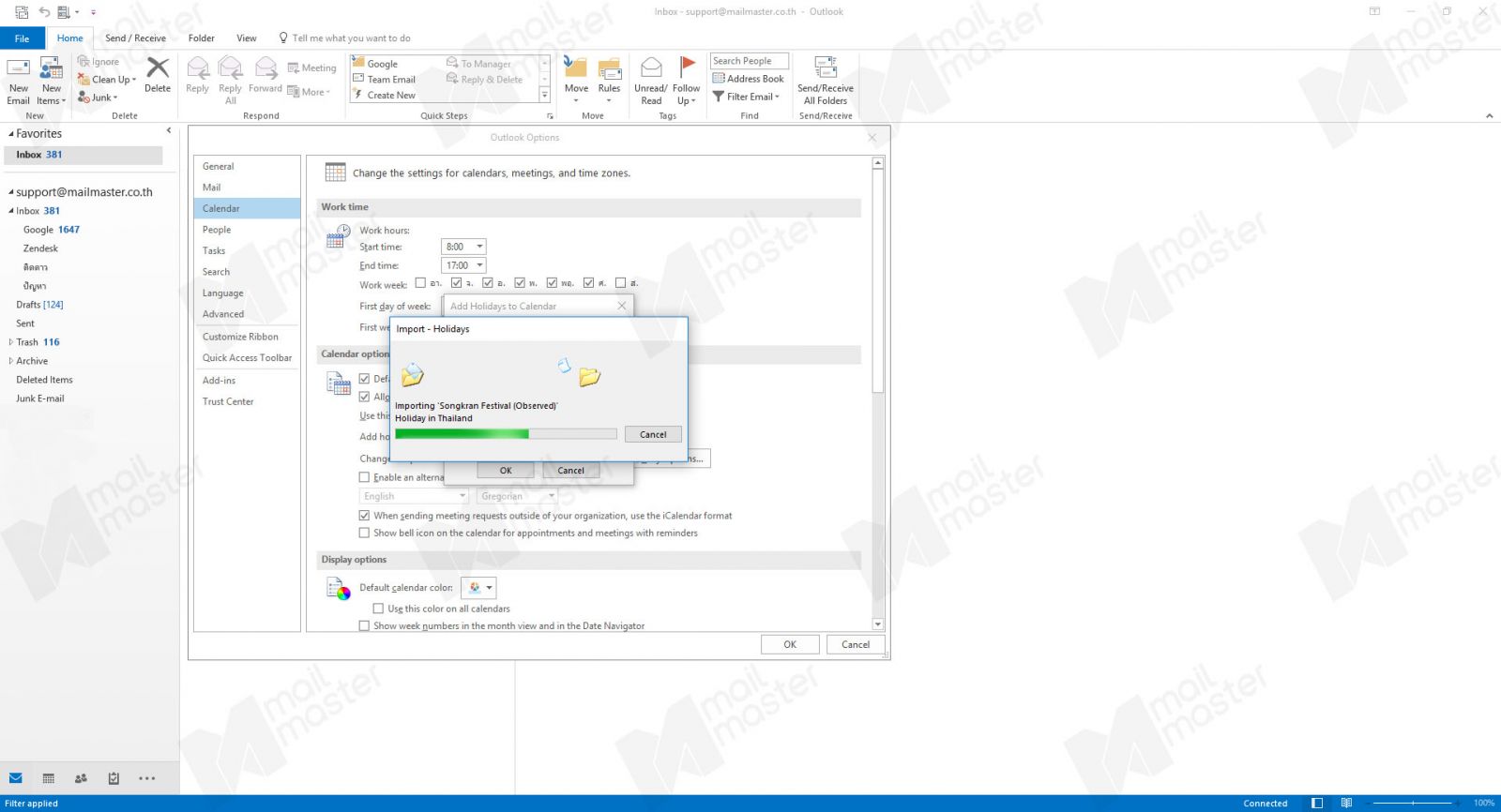Switch to Mail view in navigation bar
This screenshot has width=1501, height=812.
(15, 778)
